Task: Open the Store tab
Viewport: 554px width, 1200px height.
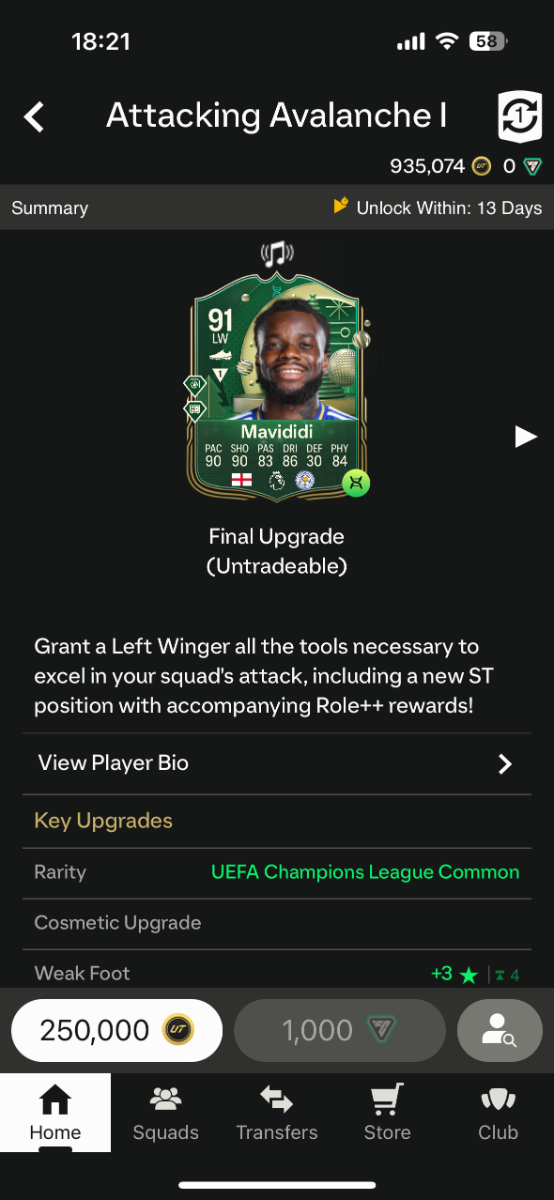Action: tap(387, 1113)
